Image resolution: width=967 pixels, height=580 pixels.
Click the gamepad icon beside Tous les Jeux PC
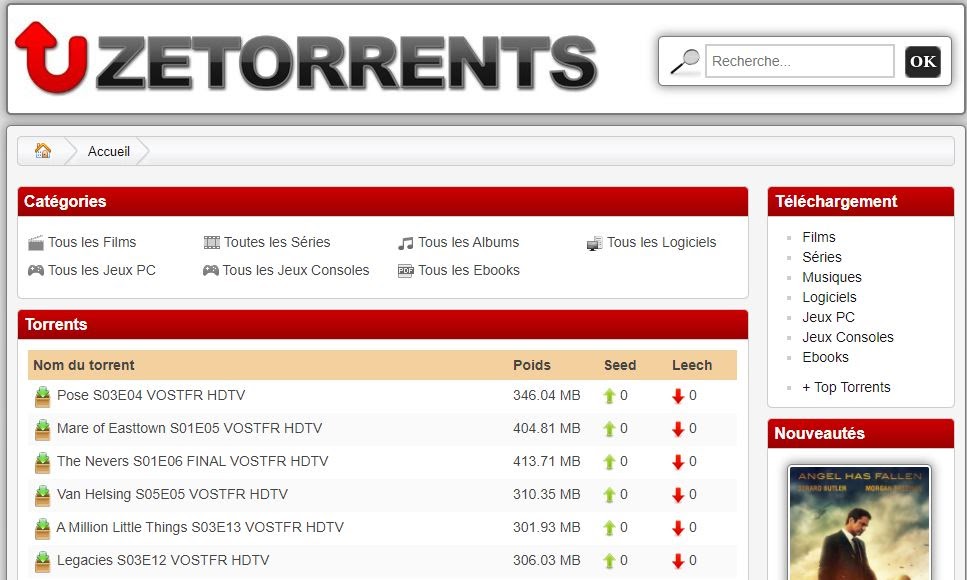pyautogui.click(x=36, y=270)
